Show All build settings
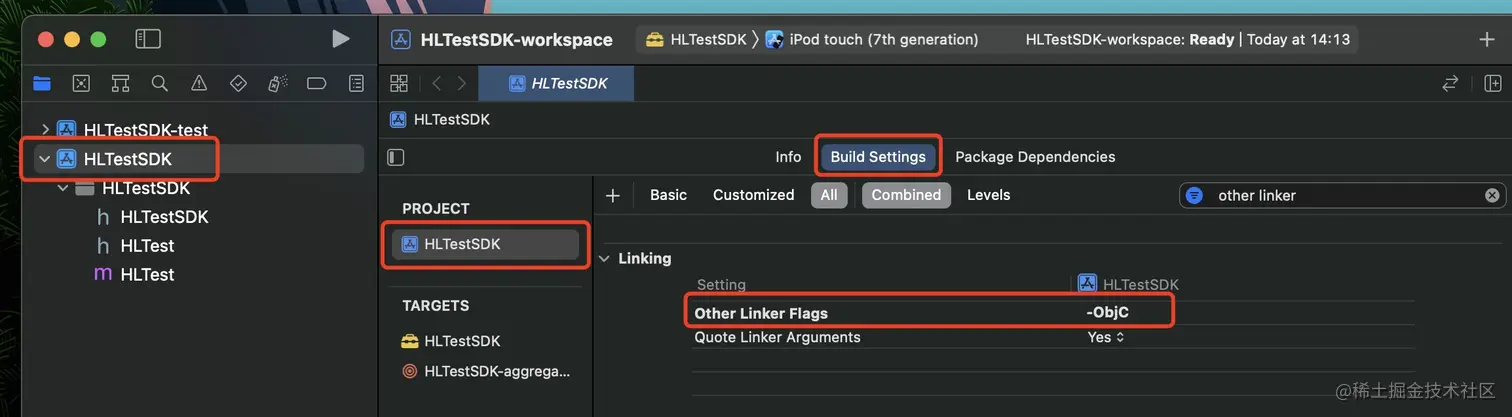 829,195
